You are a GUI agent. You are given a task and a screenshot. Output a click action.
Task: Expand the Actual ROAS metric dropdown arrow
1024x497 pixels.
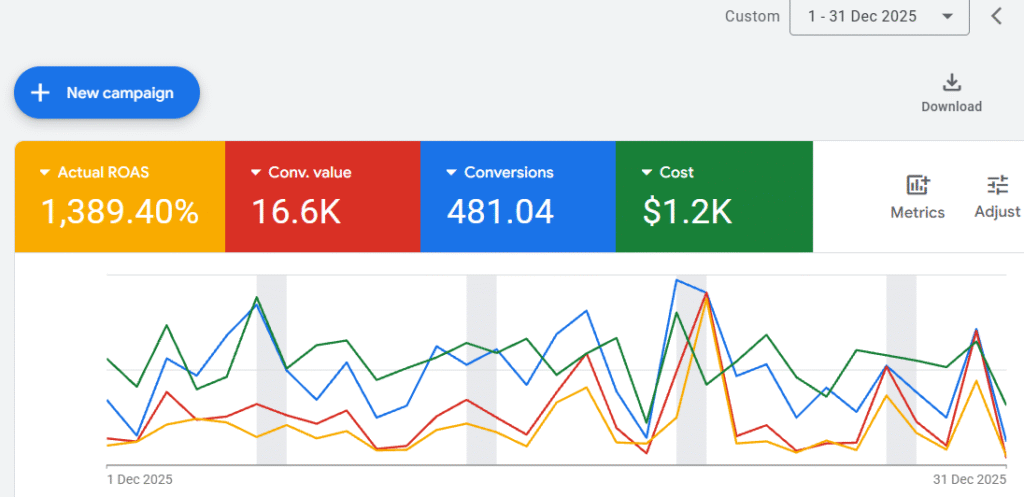coord(44,173)
